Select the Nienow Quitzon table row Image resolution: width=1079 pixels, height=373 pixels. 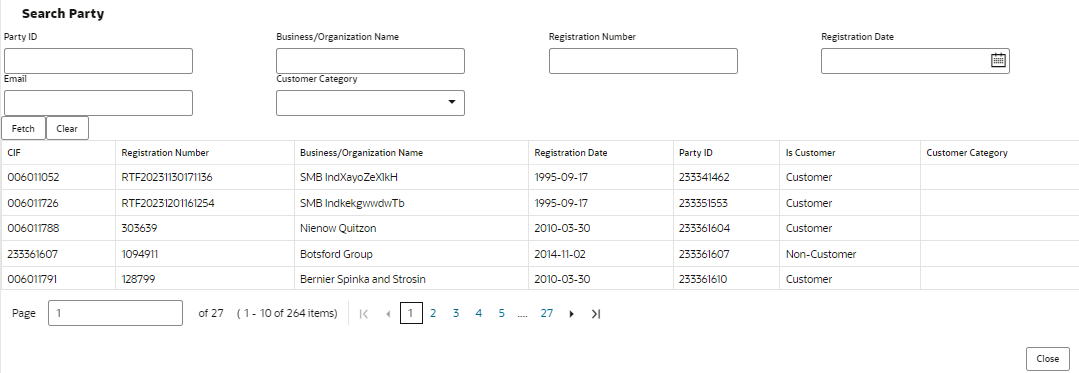pyautogui.click(x=540, y=228)
